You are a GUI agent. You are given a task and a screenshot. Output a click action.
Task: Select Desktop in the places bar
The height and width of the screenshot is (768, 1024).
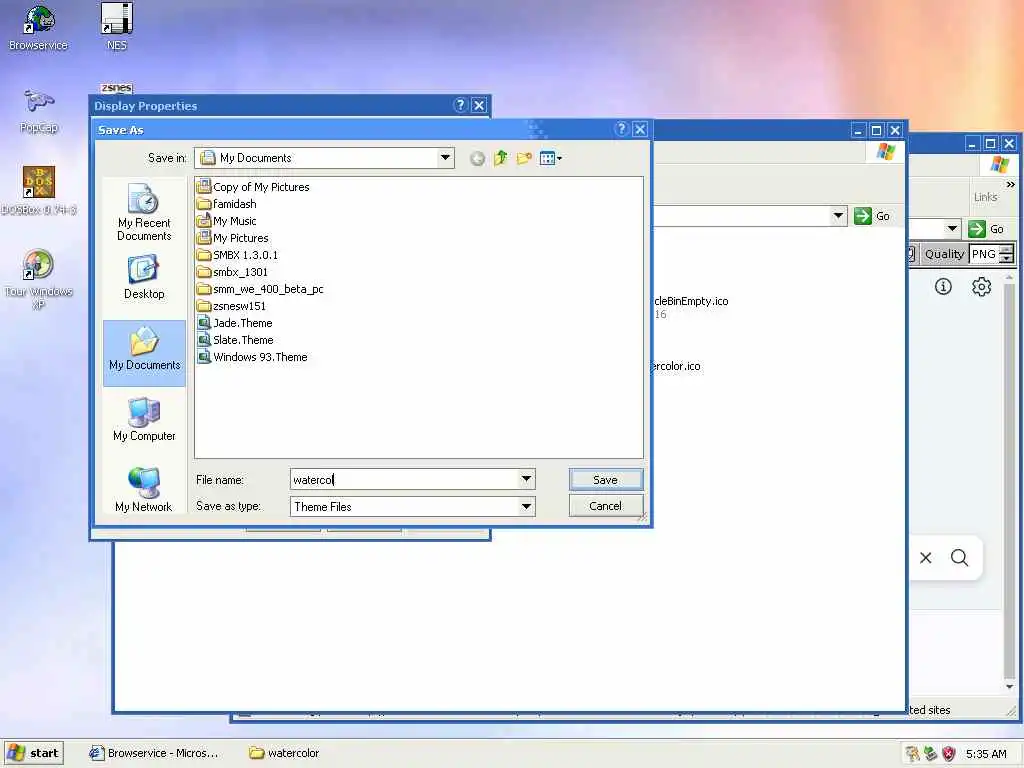(144, 277)
